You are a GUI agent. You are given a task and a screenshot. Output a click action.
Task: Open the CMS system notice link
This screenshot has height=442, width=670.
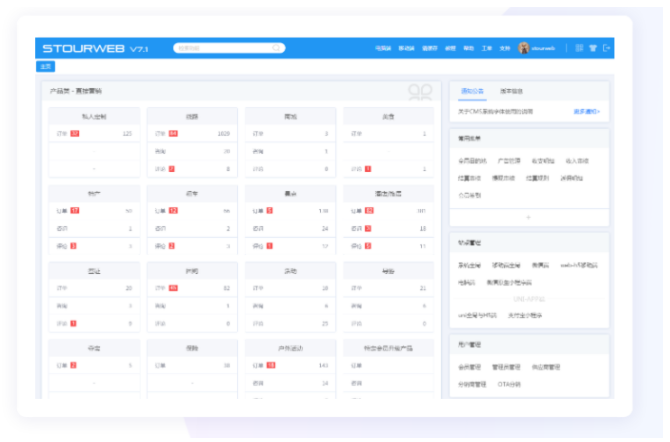tap(489, 111)
